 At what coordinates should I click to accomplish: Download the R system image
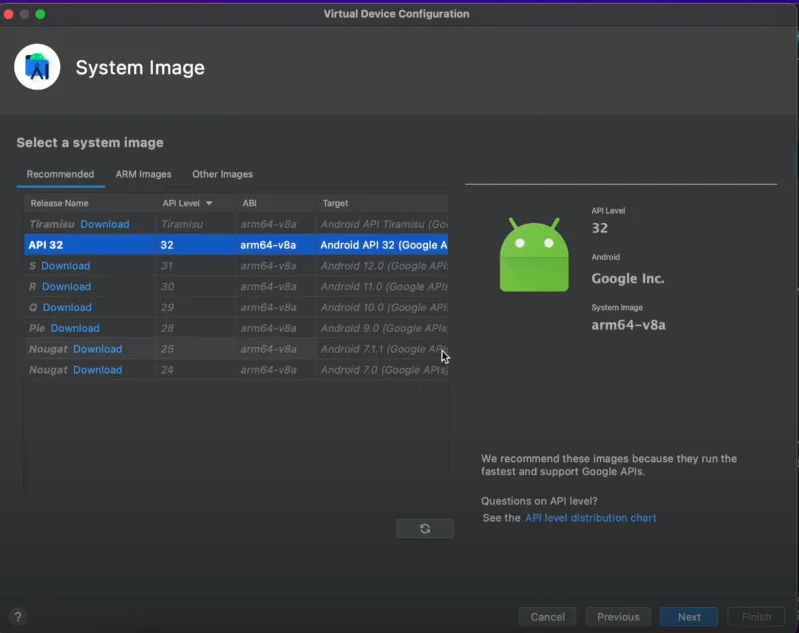coord(66,287)
